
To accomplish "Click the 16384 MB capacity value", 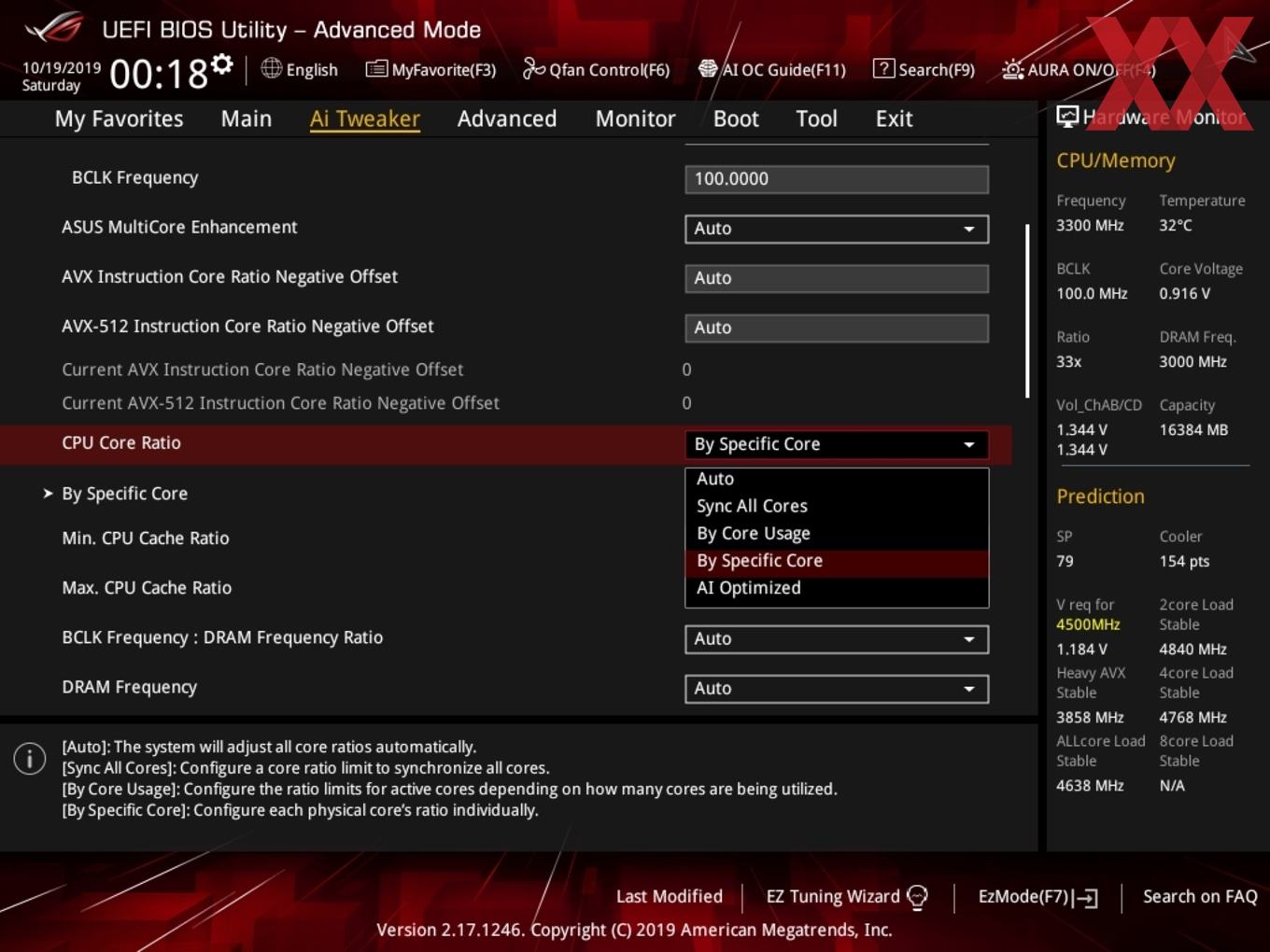I will point(1193,430).
